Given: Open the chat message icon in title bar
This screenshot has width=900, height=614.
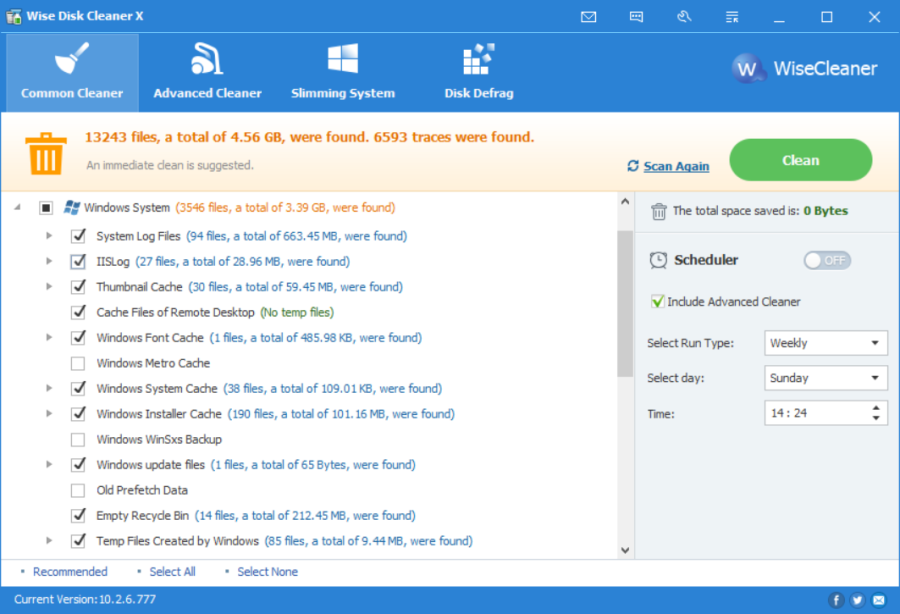Looking at the screenshot, I should [x=636, y=17].
